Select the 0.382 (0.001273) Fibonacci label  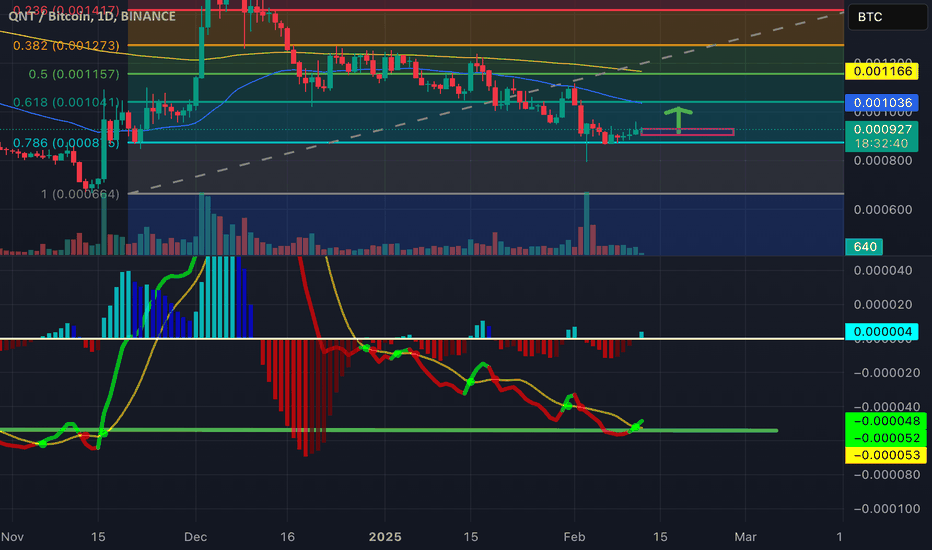66,46
